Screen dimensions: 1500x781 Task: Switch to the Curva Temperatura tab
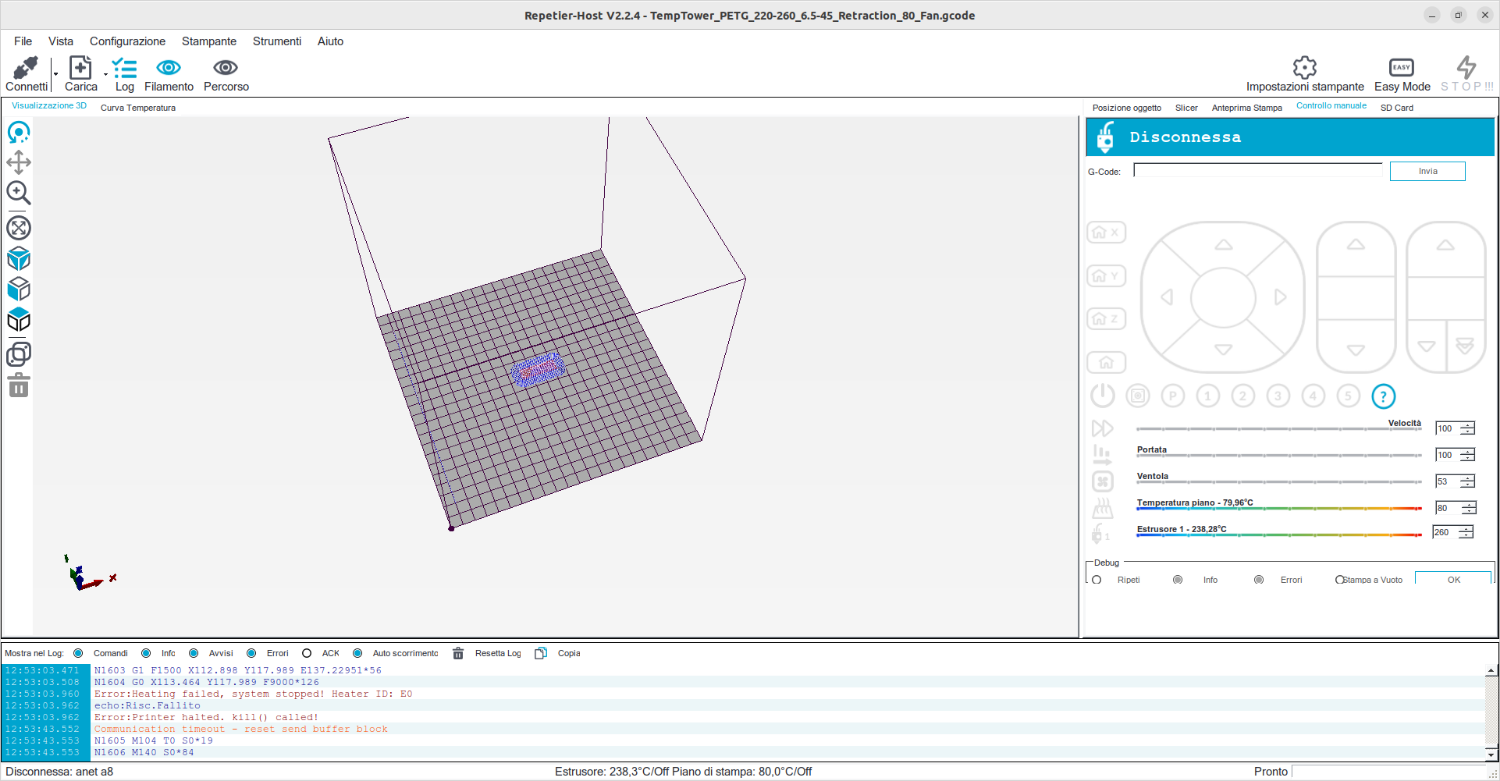pos(138,107)
